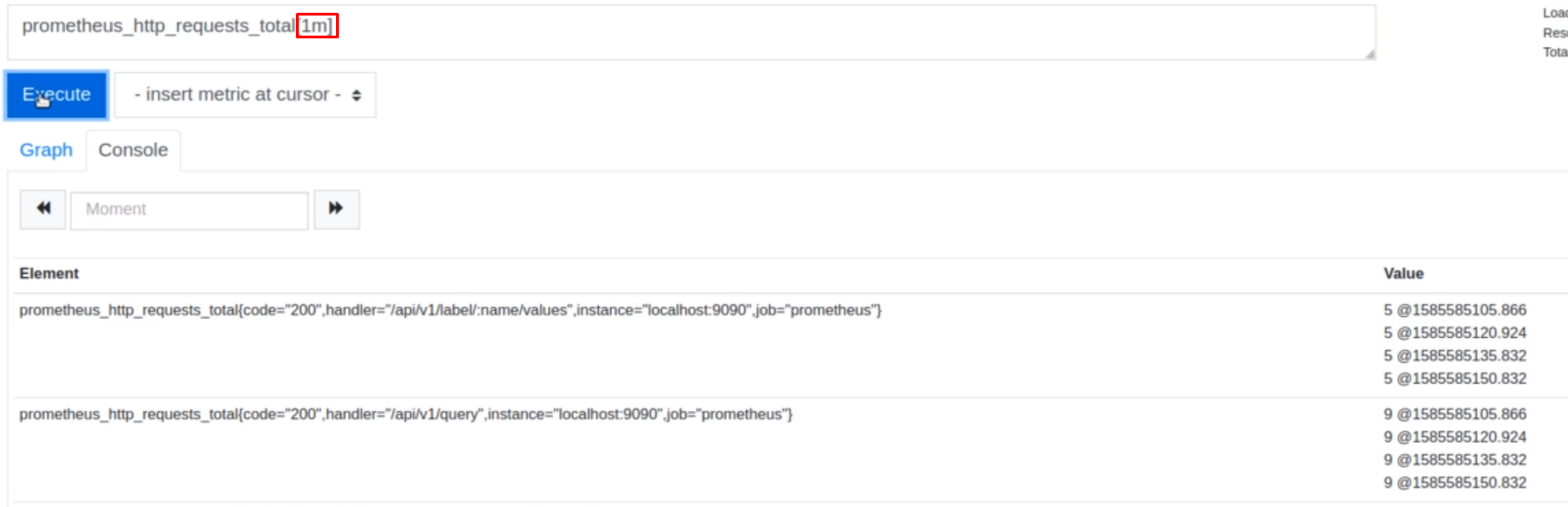Switch to the Graph tab
Screen dimensions: 1568x507
[x=46, y=150]
